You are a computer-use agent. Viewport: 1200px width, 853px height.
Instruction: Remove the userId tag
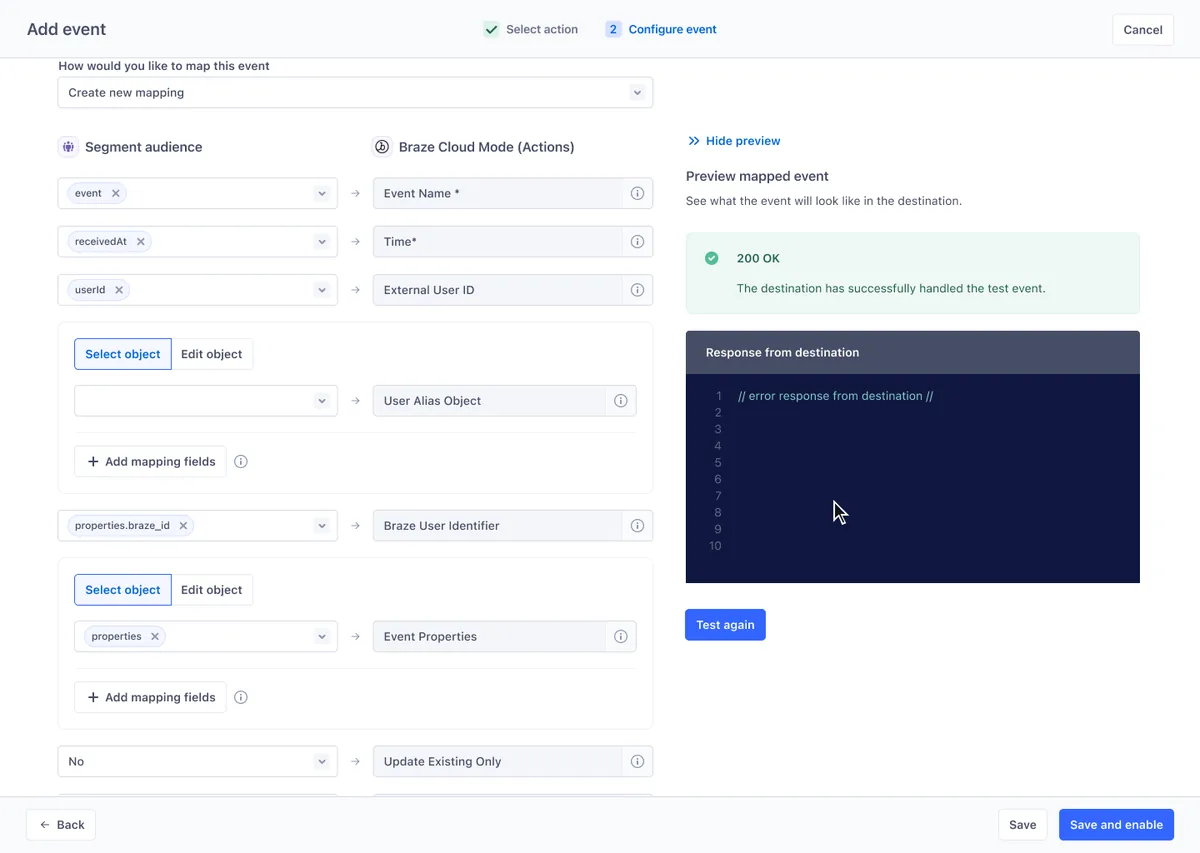pyautogui.click(x=118, y=290)
